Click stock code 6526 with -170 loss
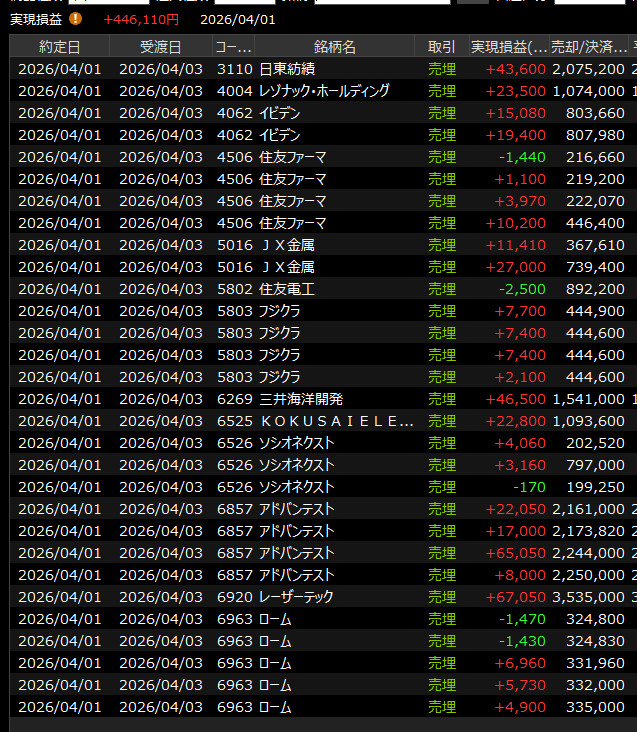The height and width of the screenshot is (732, 637). coord(234,487)
